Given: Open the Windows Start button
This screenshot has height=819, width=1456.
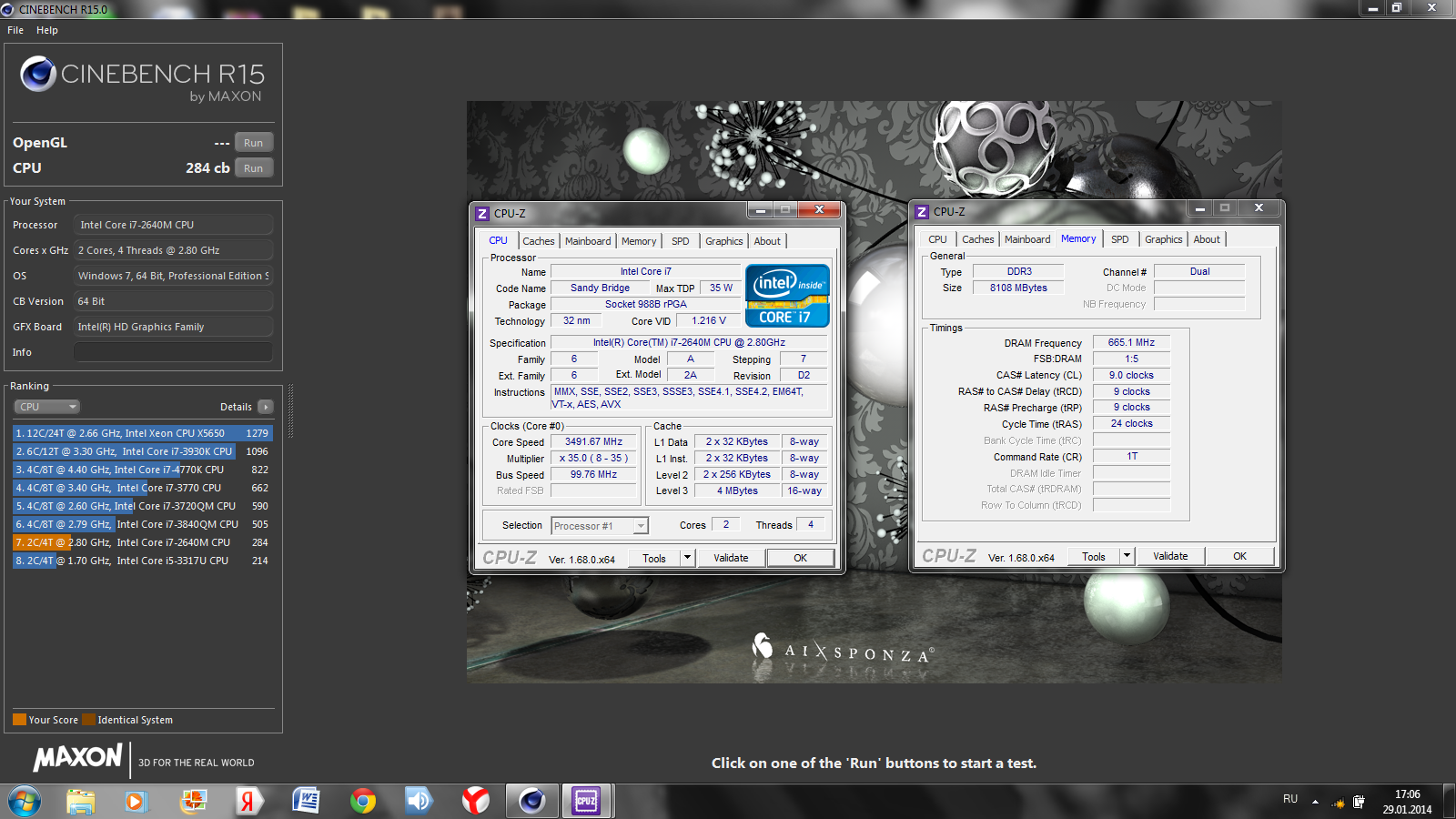Looking at the screenshot, I should (25, 801).
